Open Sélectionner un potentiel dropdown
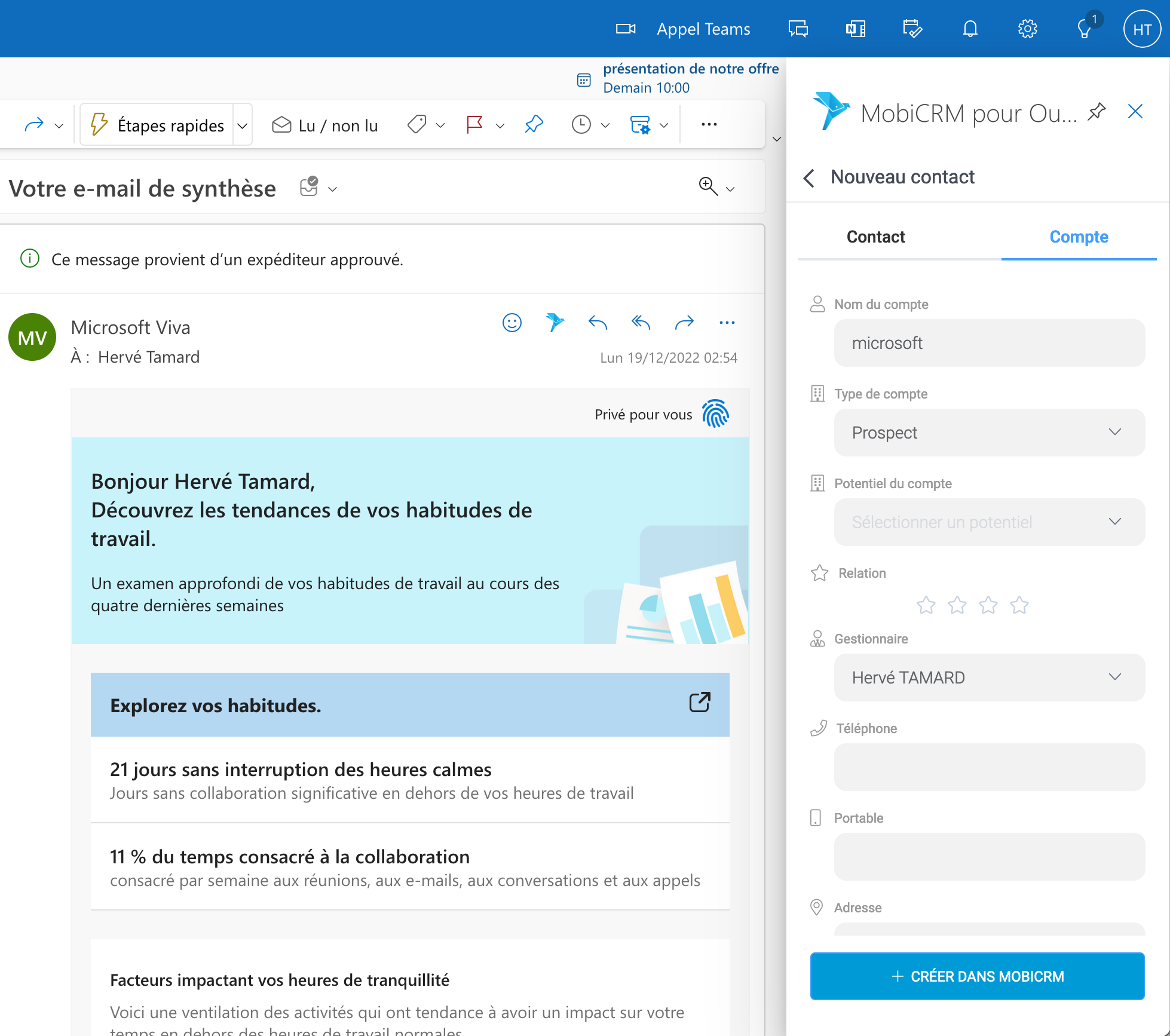The height and width of the screenshot is (1036, 1170). click(989, 522)
